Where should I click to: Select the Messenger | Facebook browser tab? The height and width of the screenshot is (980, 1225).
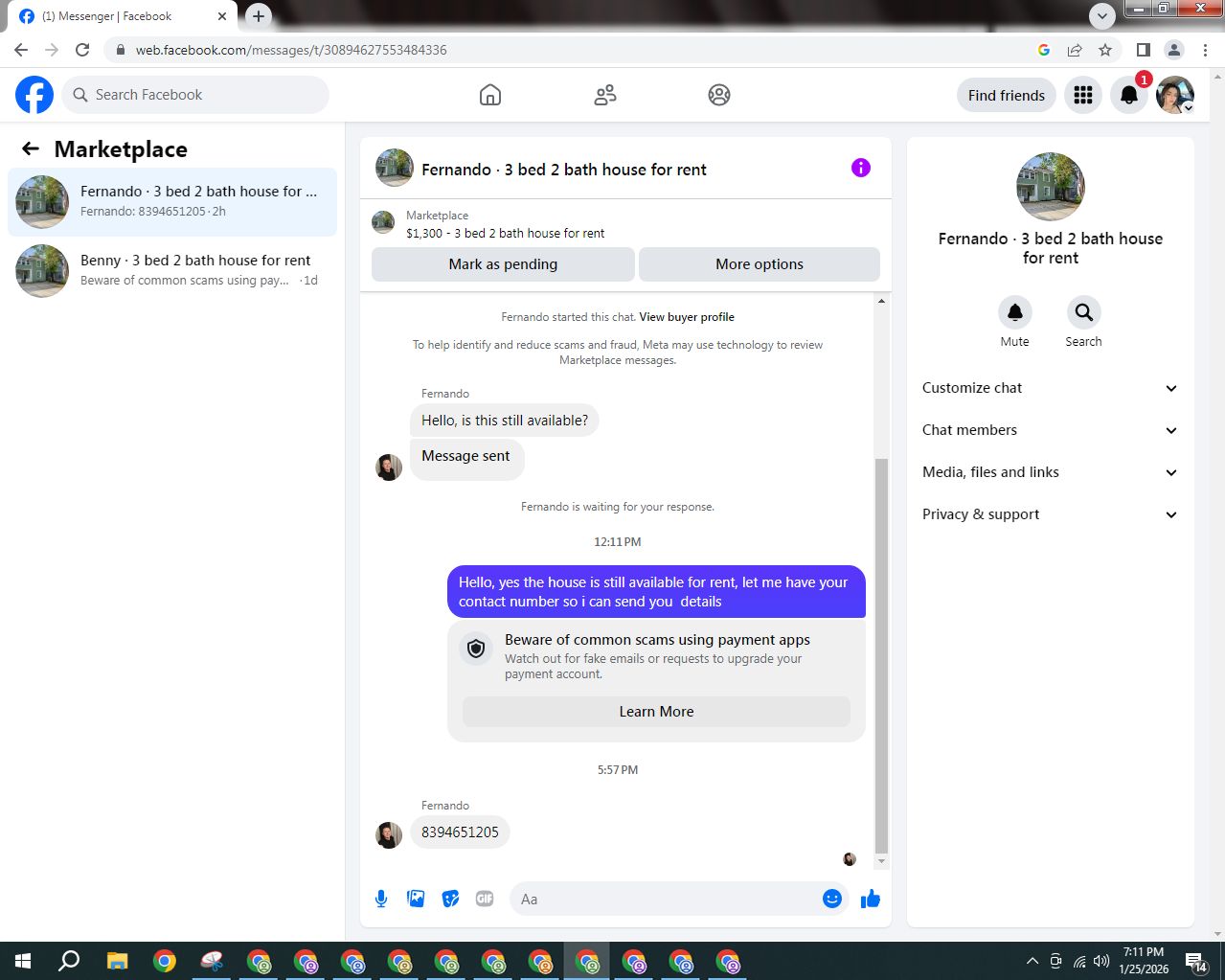pyautogui.click(x=123, y=16)
